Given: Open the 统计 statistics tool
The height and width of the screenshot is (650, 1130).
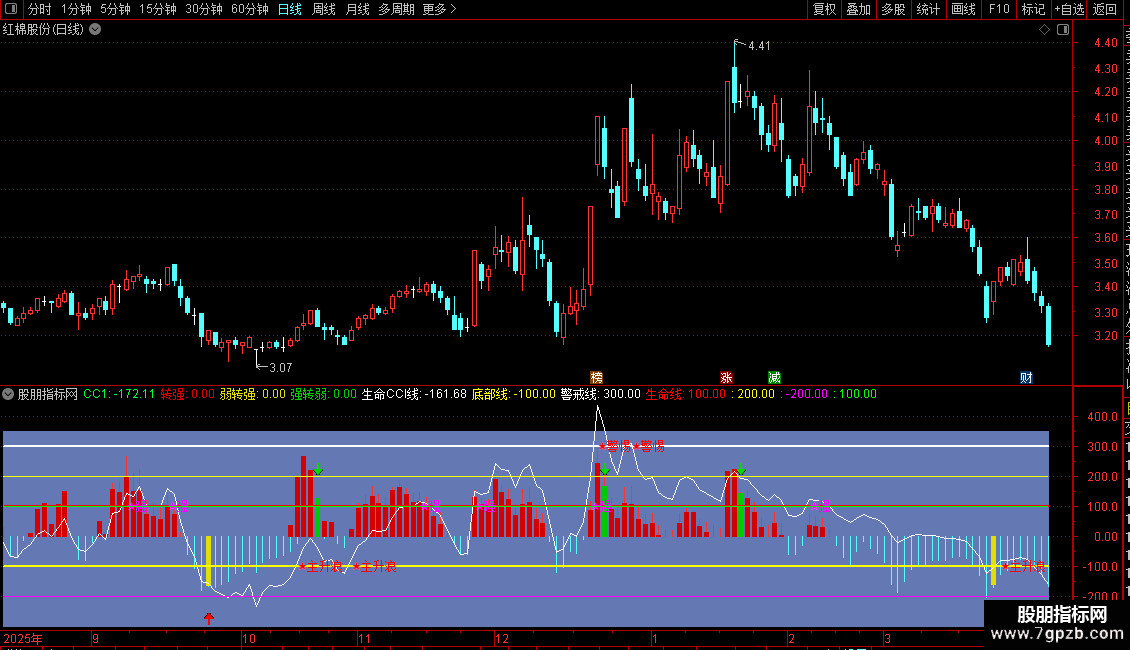Looking at the screenshot, I should point(927,9).
